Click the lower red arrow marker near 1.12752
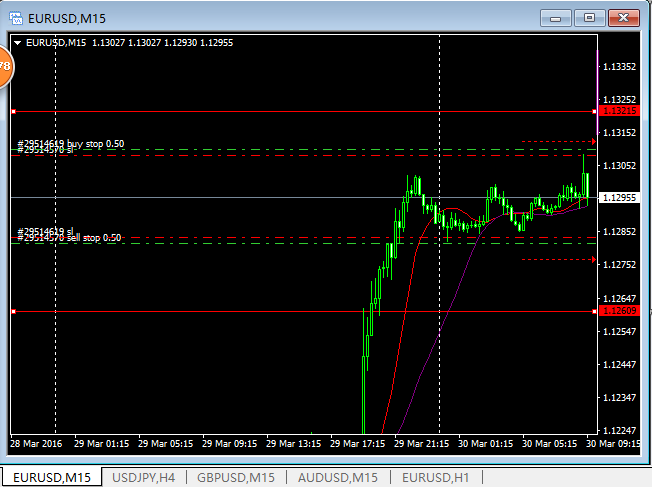Image resolution: width=652 pixels, height=487 pixels. [594, 261]
